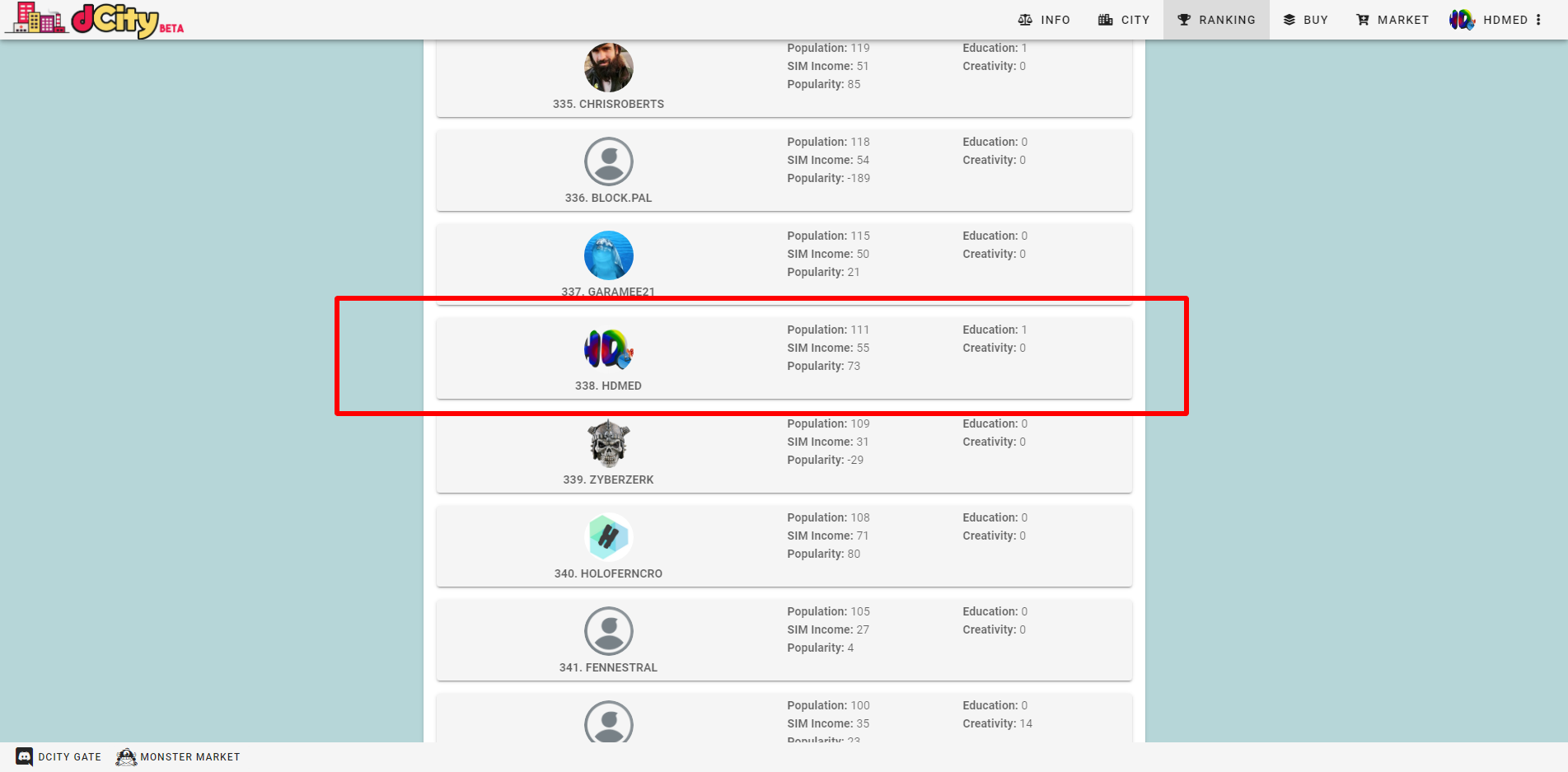Open the three-dot user menu
Viewport: 1568px width, 772px height.
pyautogui.click(x=1538, y=20)
